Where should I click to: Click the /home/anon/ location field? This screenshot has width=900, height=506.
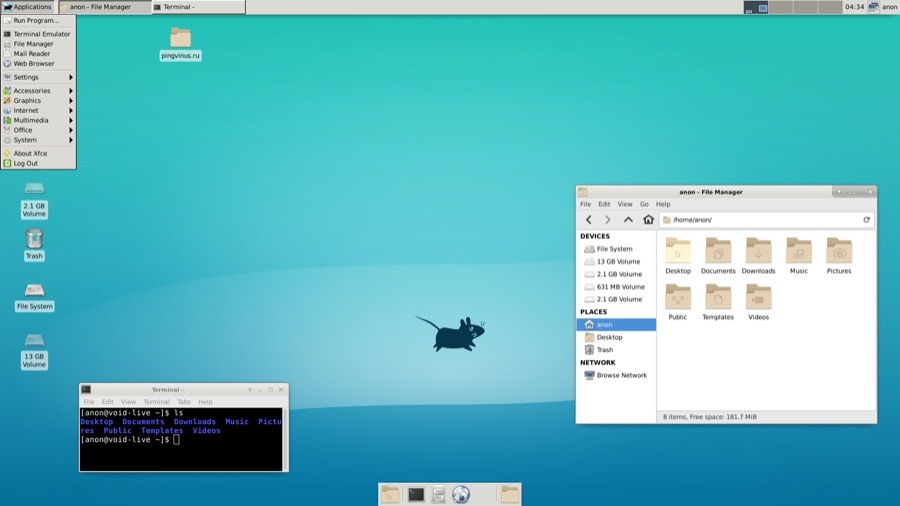[766, 220]
